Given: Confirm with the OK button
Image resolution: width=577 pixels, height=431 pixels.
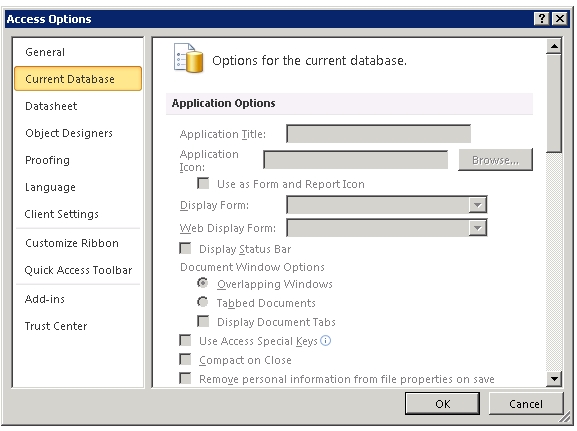Looking at the screenshot, I should click(x=442, y=404).
